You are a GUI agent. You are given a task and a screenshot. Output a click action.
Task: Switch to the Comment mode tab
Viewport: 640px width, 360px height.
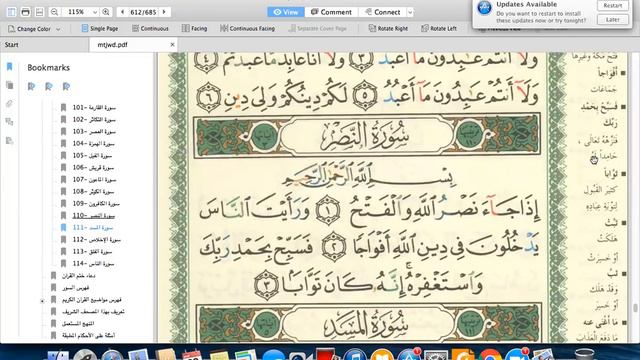coord(331,12)
